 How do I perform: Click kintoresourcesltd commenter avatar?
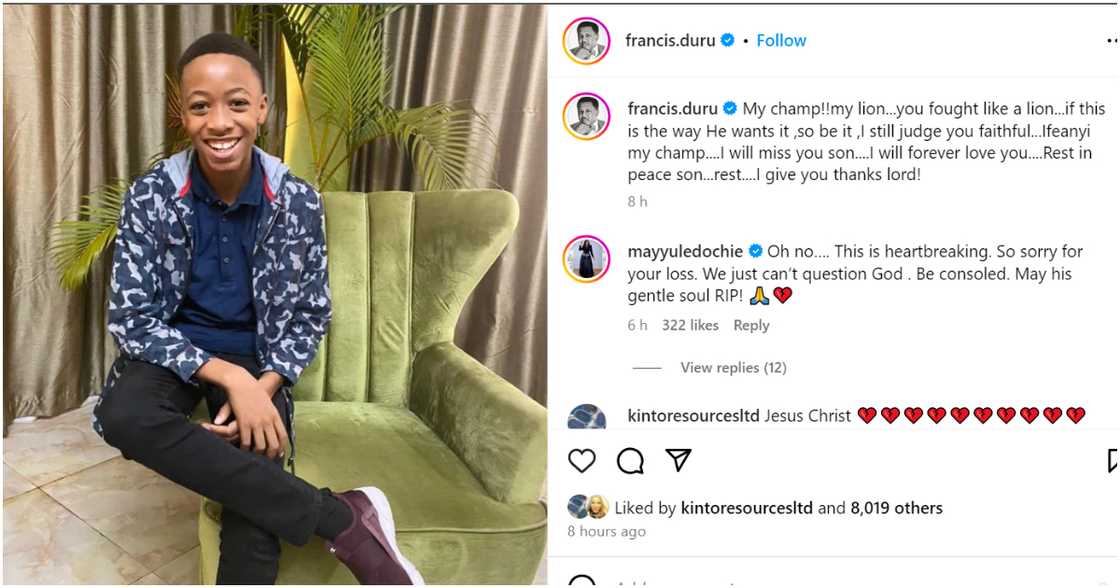tap(586, 417)
